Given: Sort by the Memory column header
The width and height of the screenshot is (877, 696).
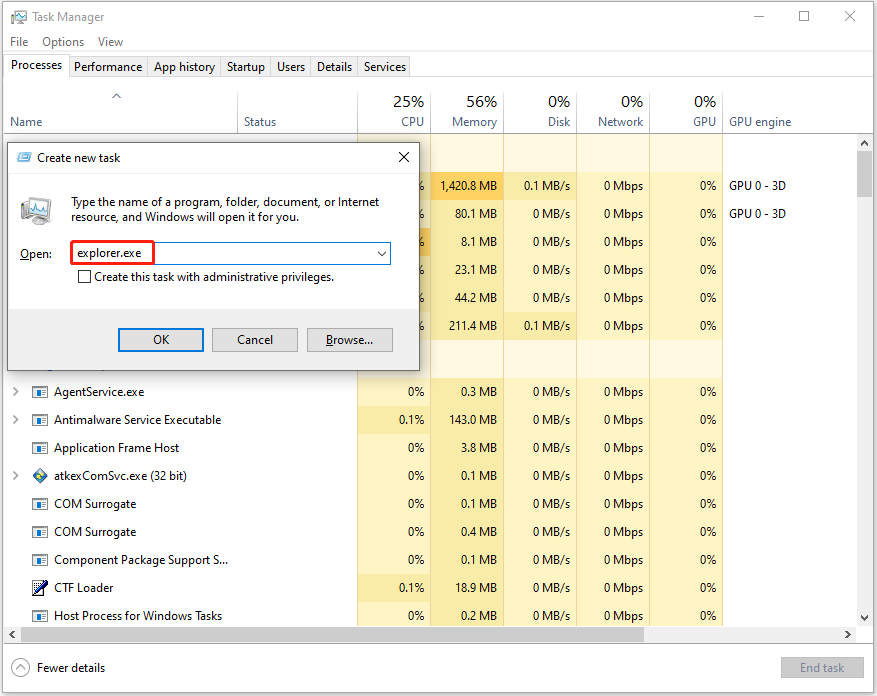Looking at the screenshot, I should tap(468, 112).
